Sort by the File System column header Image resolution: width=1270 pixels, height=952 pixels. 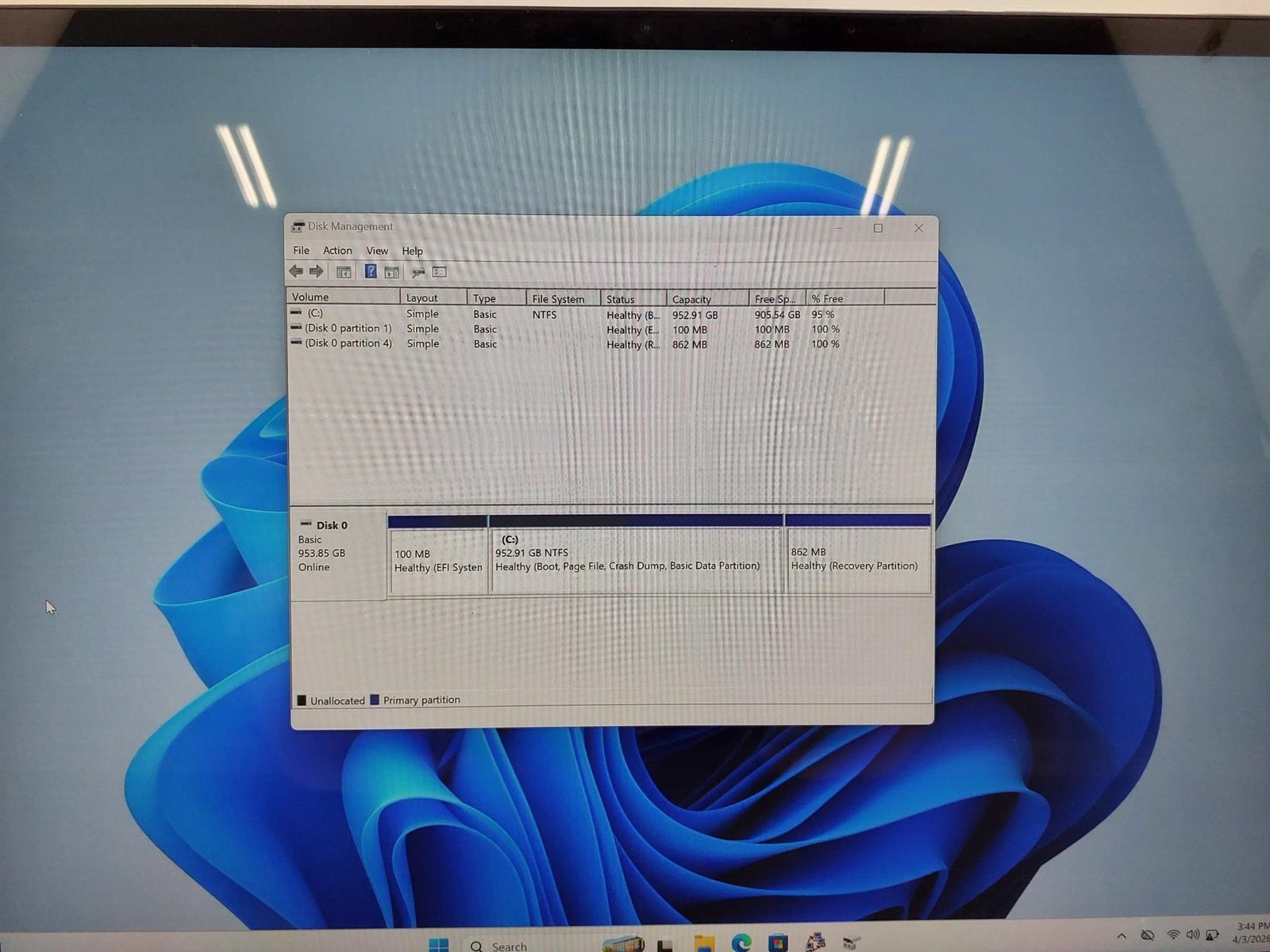tap(563, 299)
